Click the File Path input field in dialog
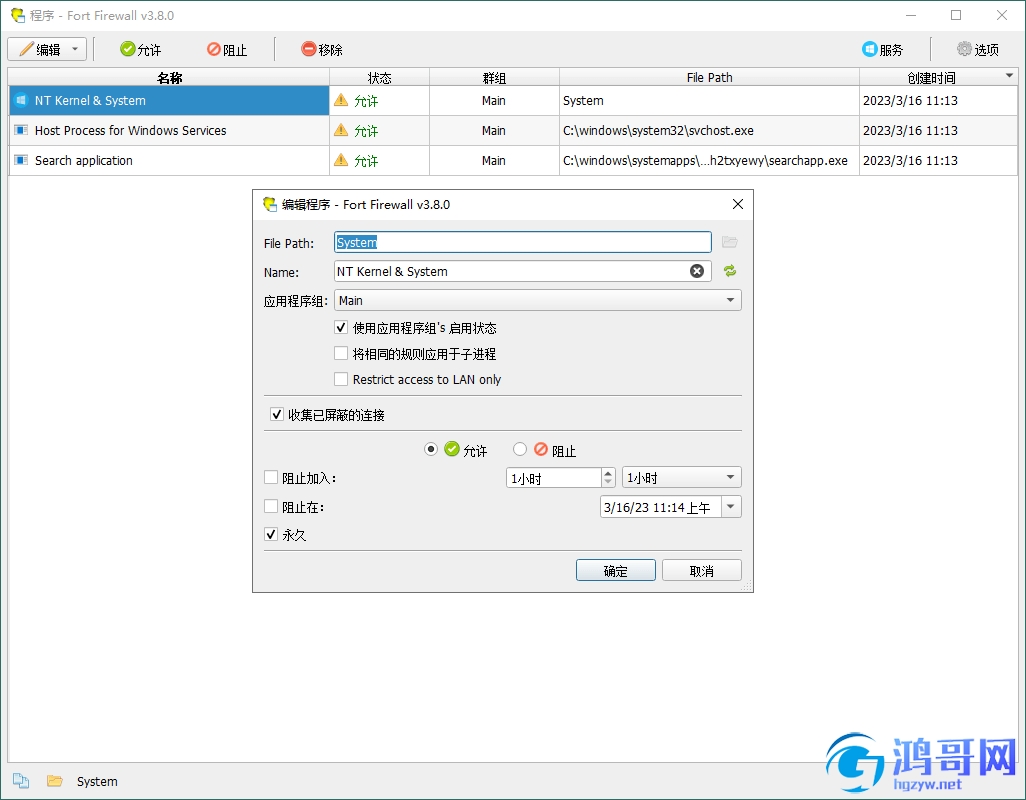1026x800 pixels. tap(522, 242)
